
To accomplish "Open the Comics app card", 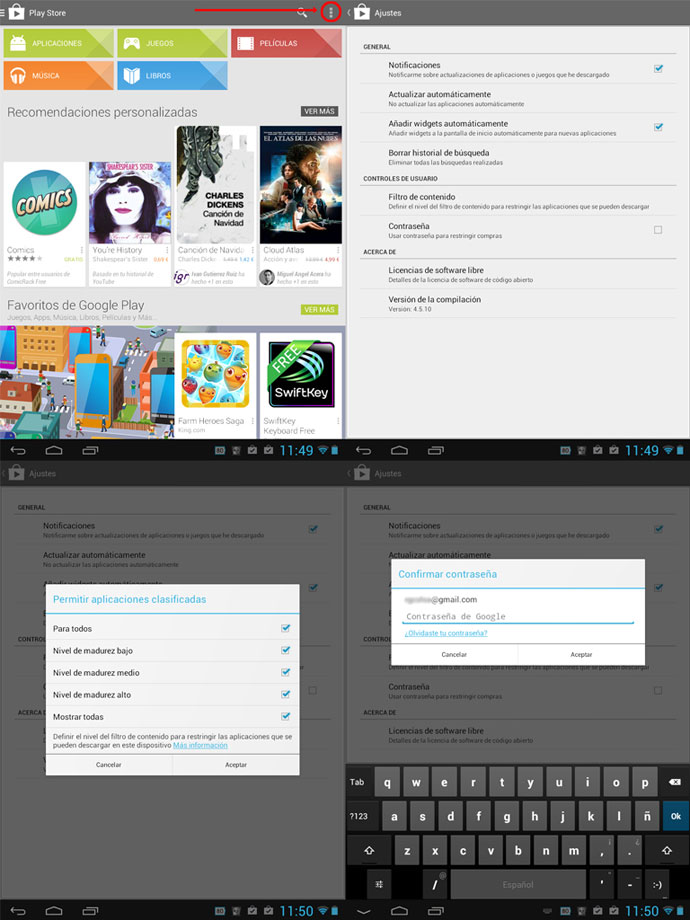I will [x=45, y=224].
